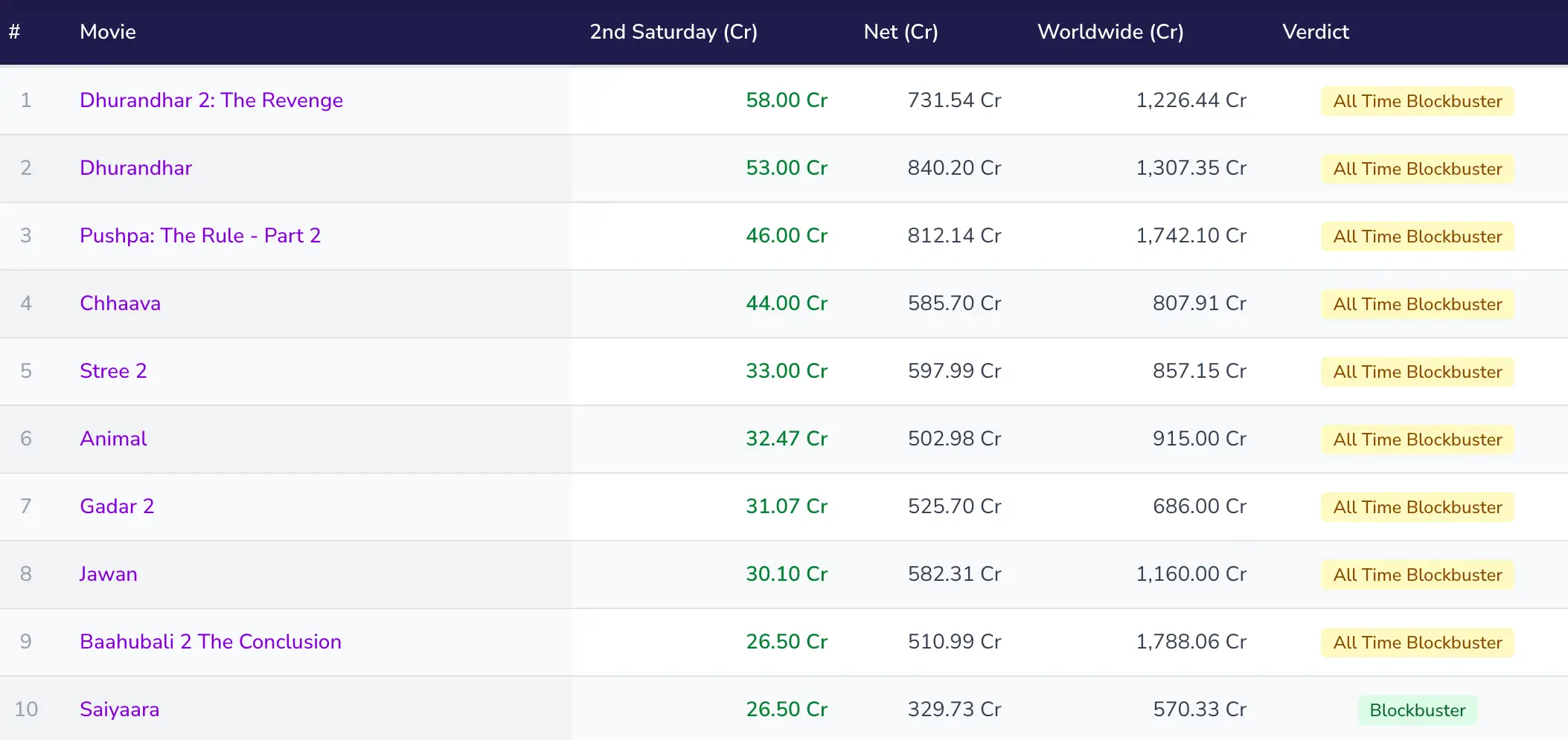Click the Dhurandhar movie link in row 2
The image size is (1568, 740).
click(135, 168)
